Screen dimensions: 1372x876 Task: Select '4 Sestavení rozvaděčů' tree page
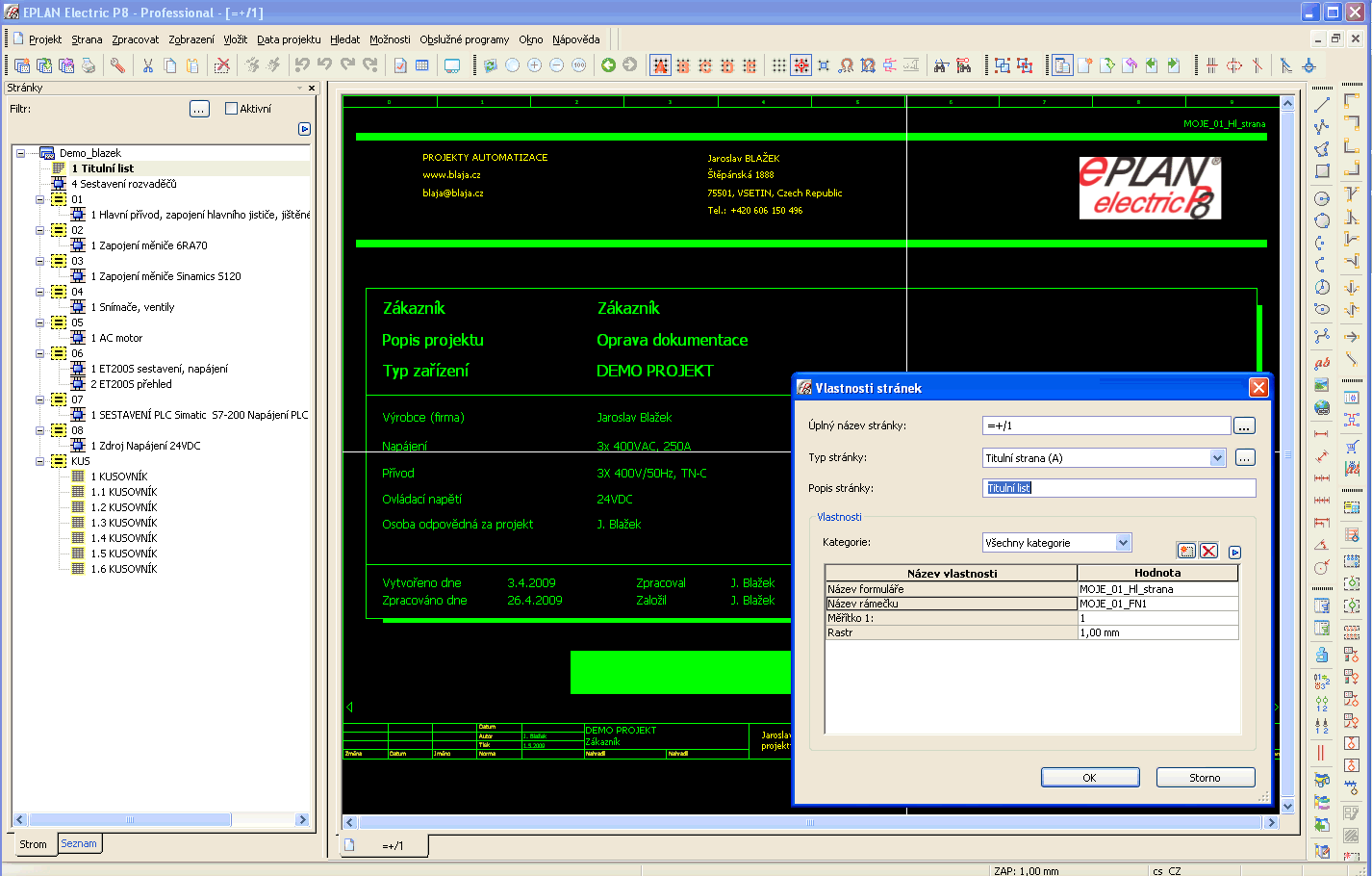pyautogui.click(x=124, y=184)
